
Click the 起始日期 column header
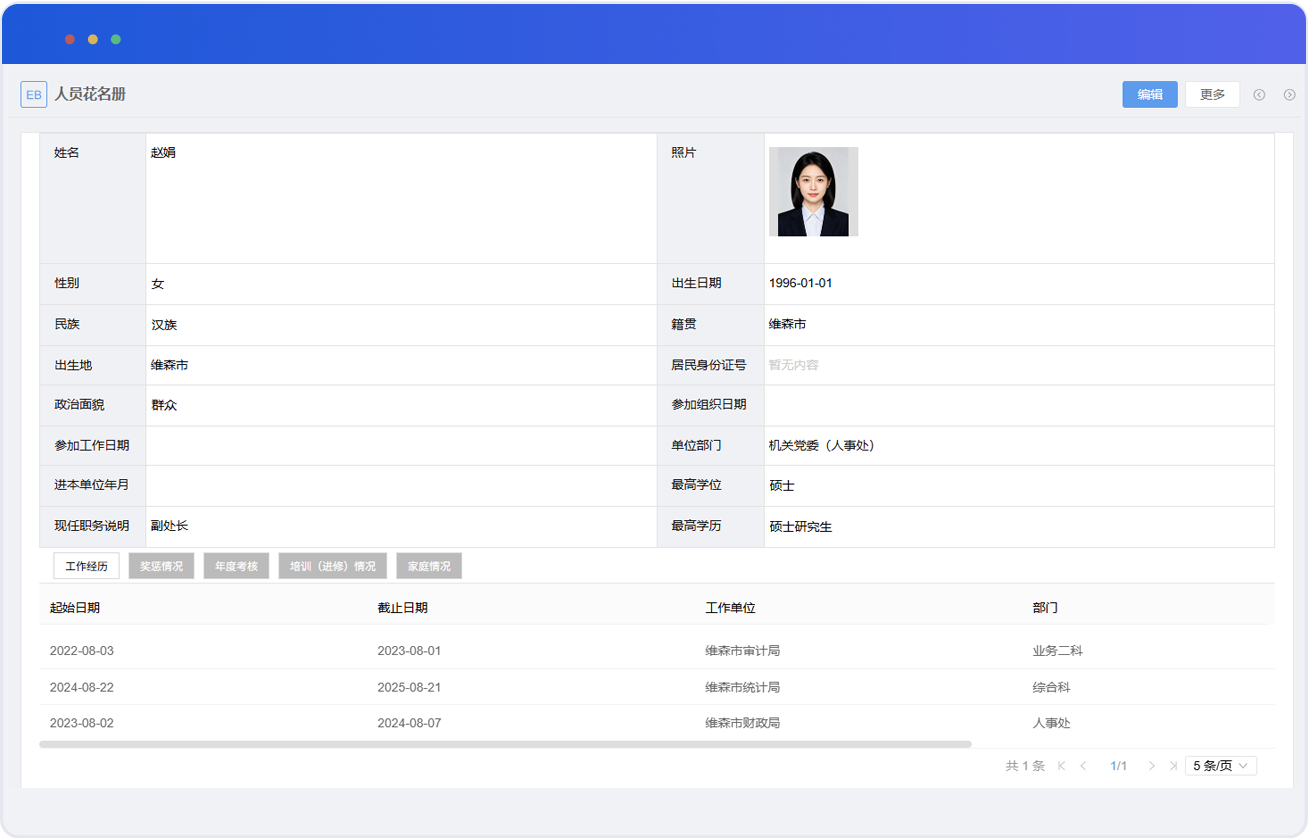[x=75, y=608]
